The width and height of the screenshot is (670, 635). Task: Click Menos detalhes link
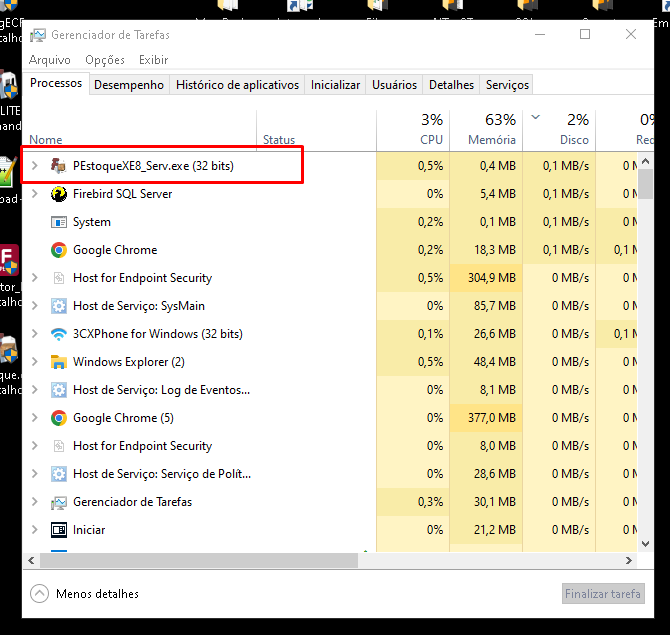pyautogui.click(x=97, y=594)
